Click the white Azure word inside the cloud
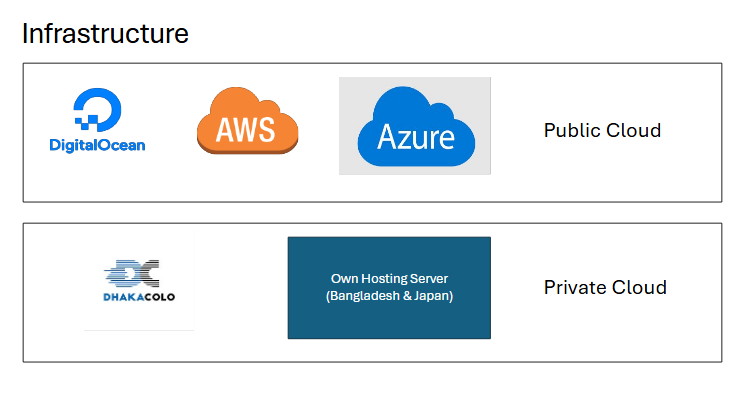This screenshot has width=732, height=408. (x=415, y=135)
